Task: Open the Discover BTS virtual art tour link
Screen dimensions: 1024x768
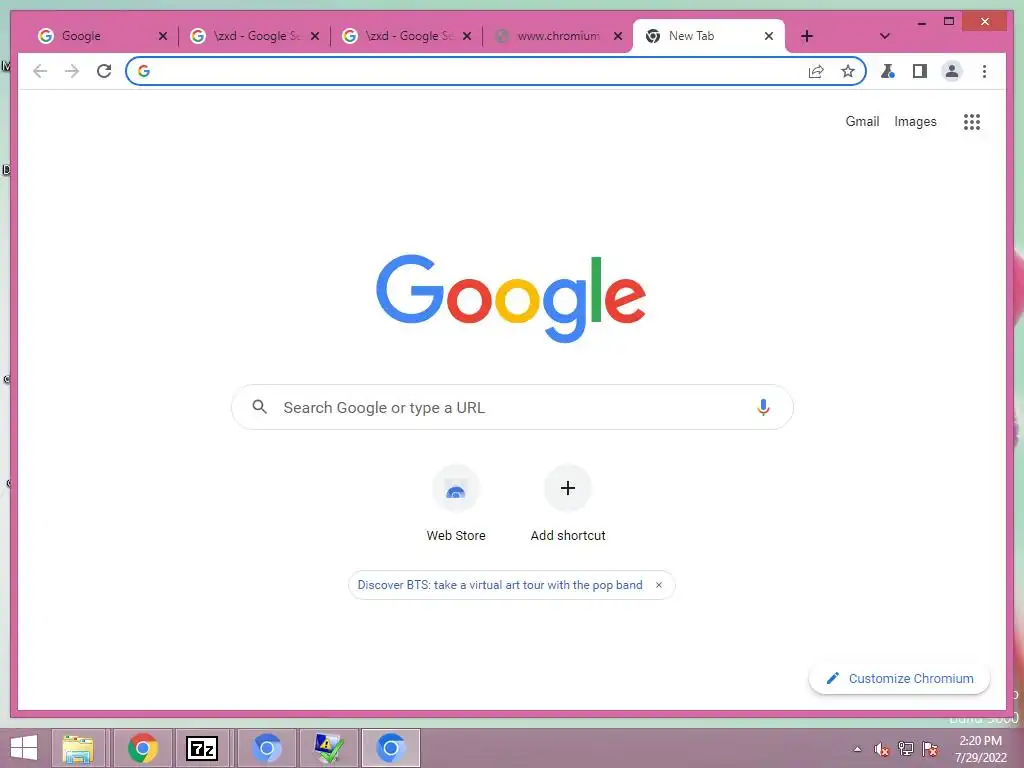Action: (x=500, y=585)
